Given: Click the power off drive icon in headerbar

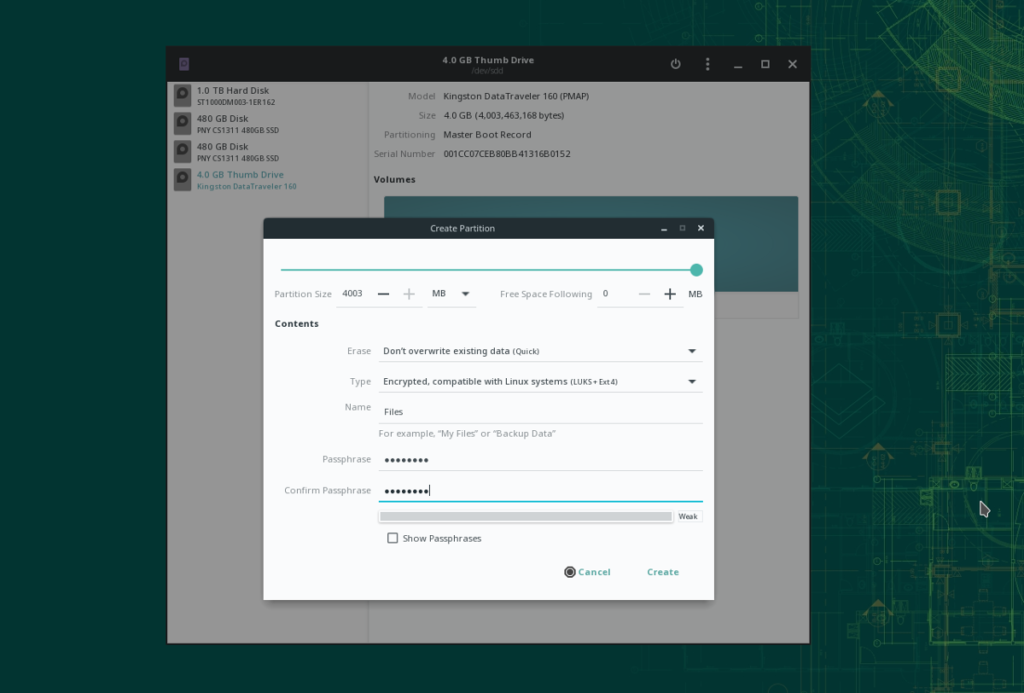Looking at the screenshot, I should click(x=675, y=63).
